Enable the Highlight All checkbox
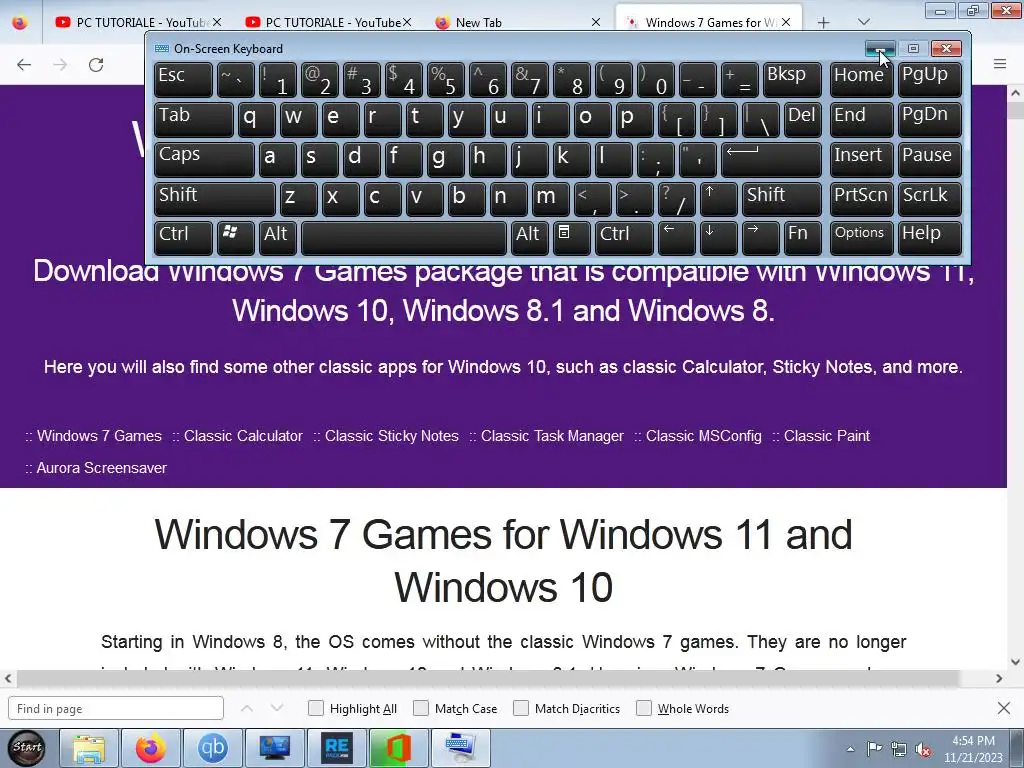This screenshot has height=768, width=1024. 316,708
